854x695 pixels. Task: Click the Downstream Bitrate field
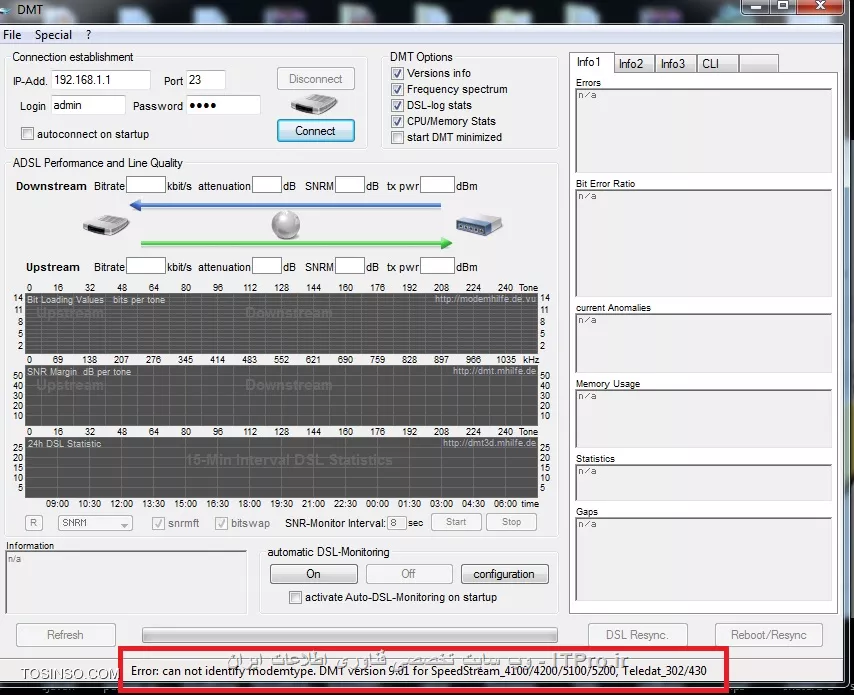pos(145,185)
